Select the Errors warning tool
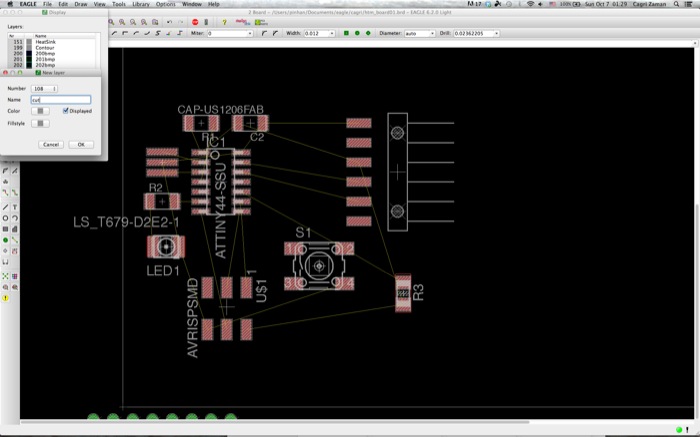This screenshot has width=700, height=437. tap(5, 298)
